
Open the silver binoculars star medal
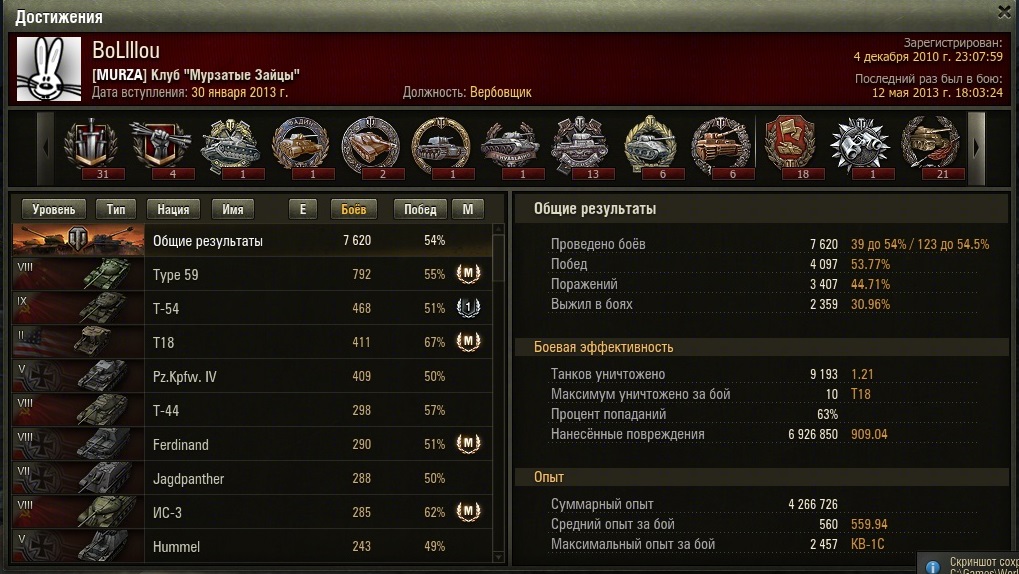coord(860,148)
